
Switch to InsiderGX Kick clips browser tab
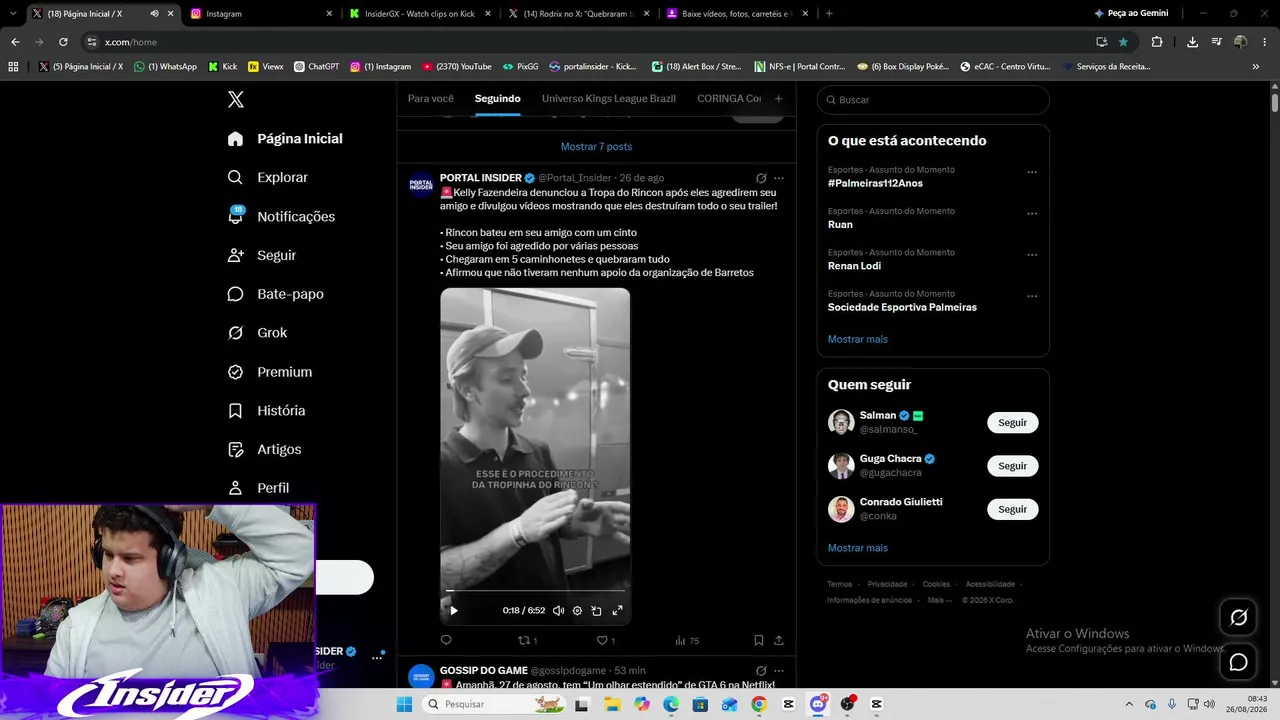[x=419, y=14]
